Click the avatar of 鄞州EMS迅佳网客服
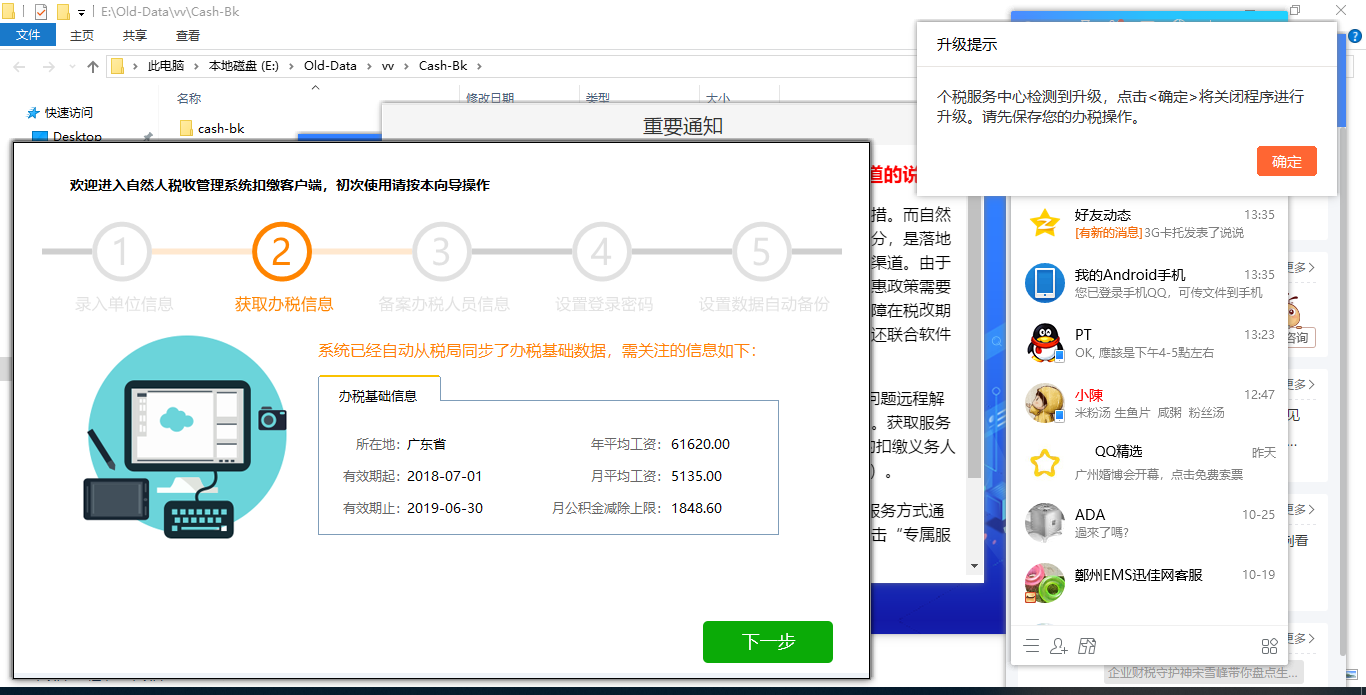This screenshot has width=1366, height=695. [x=1045, y=583]
